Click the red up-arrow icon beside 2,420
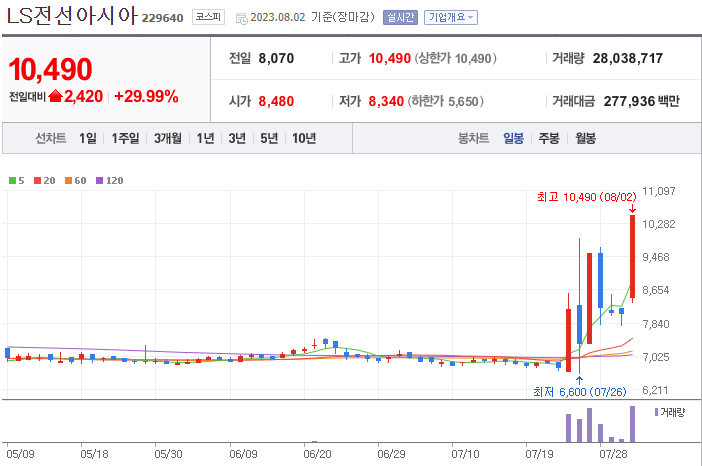The image size is (702, 466). click(56, 96)
